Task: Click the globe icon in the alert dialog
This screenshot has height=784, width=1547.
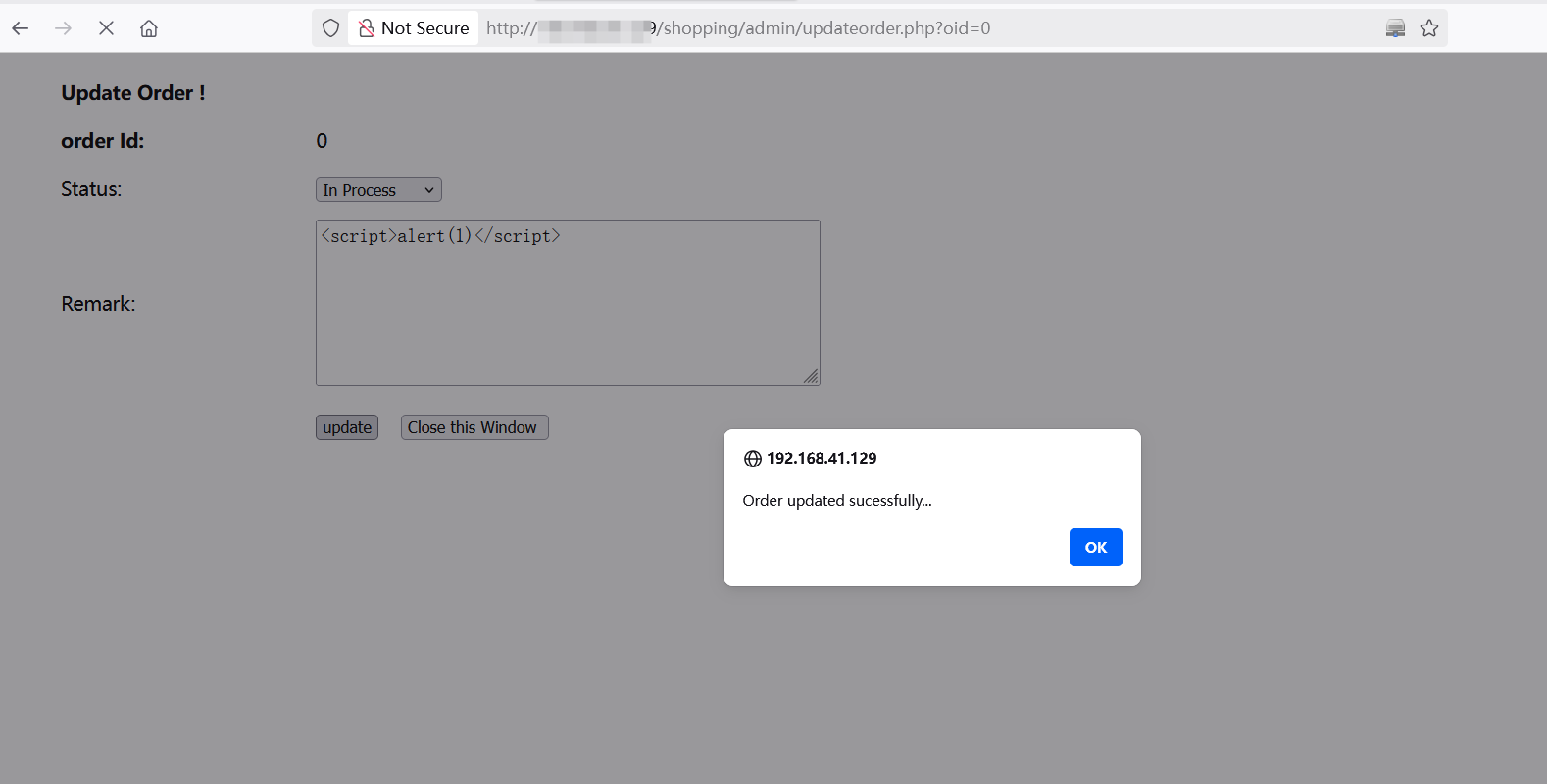Action: (753, 459)
